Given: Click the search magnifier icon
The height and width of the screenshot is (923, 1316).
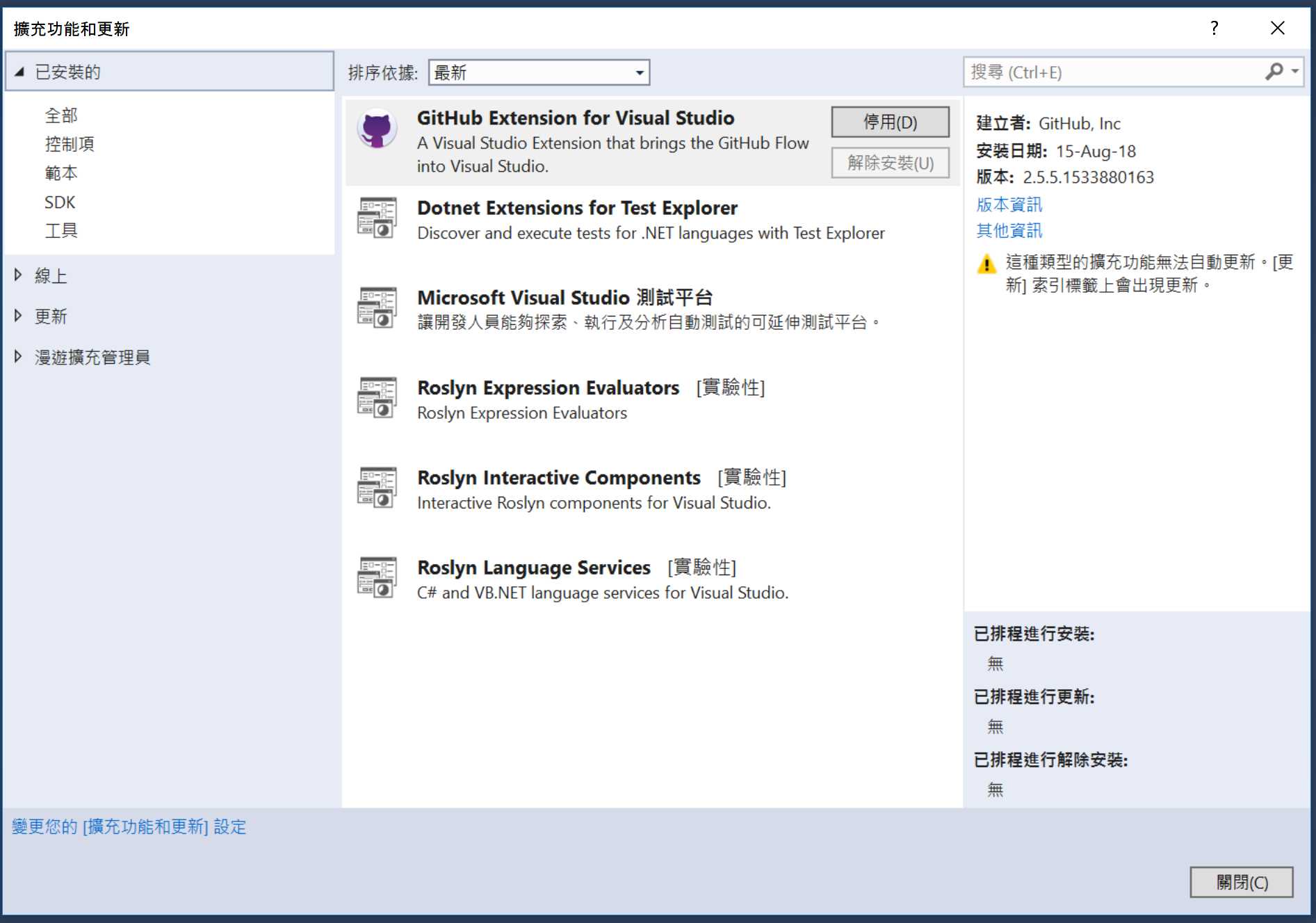Looking at the screenshot, I should 1274,72.
